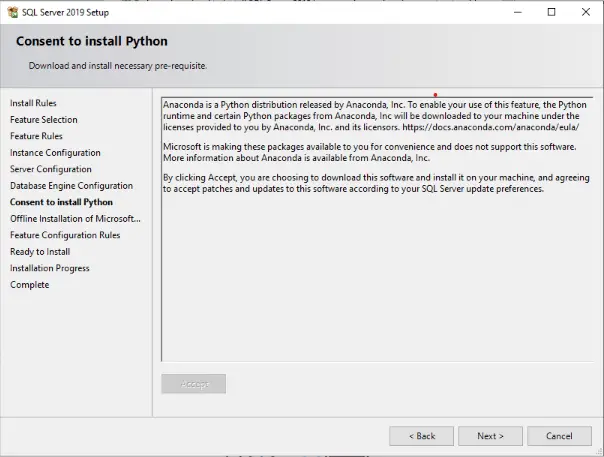
Task: Open the Feature Selection step
Action: coord(44,120)
